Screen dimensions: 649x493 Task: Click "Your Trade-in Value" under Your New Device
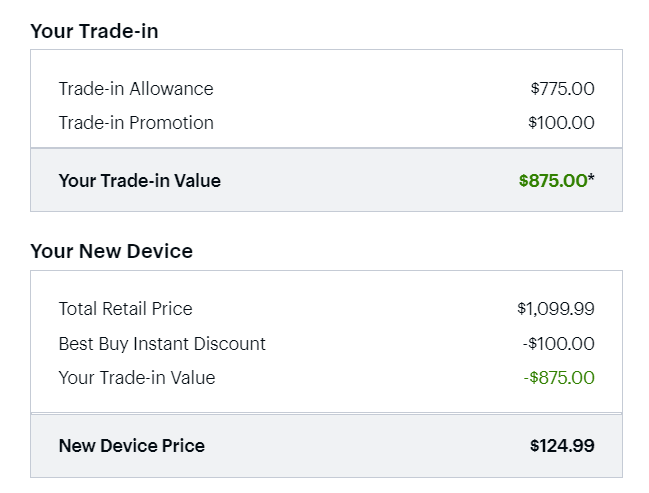click(x=137, y=378)
